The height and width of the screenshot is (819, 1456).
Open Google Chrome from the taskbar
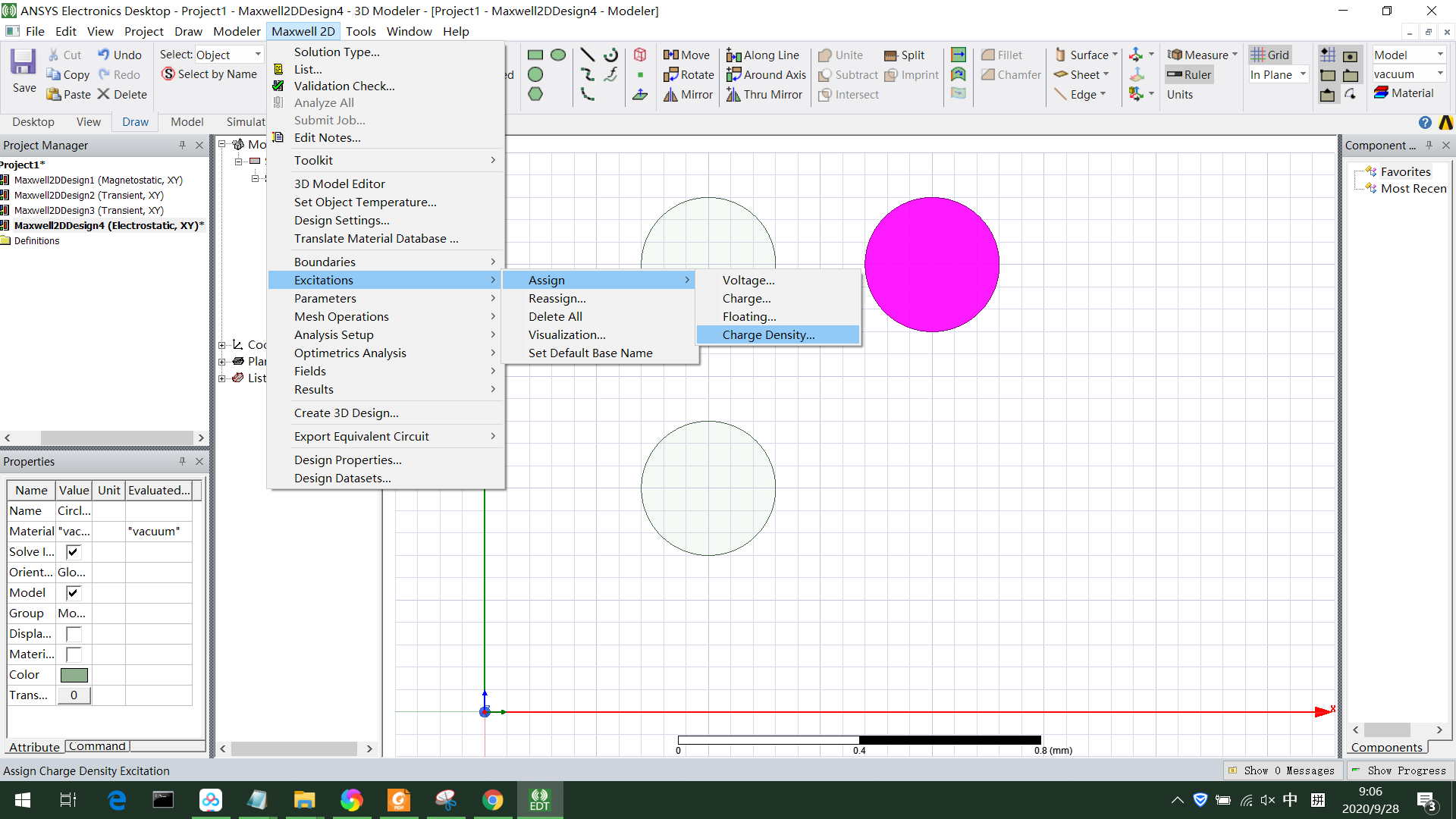[493, 800]
